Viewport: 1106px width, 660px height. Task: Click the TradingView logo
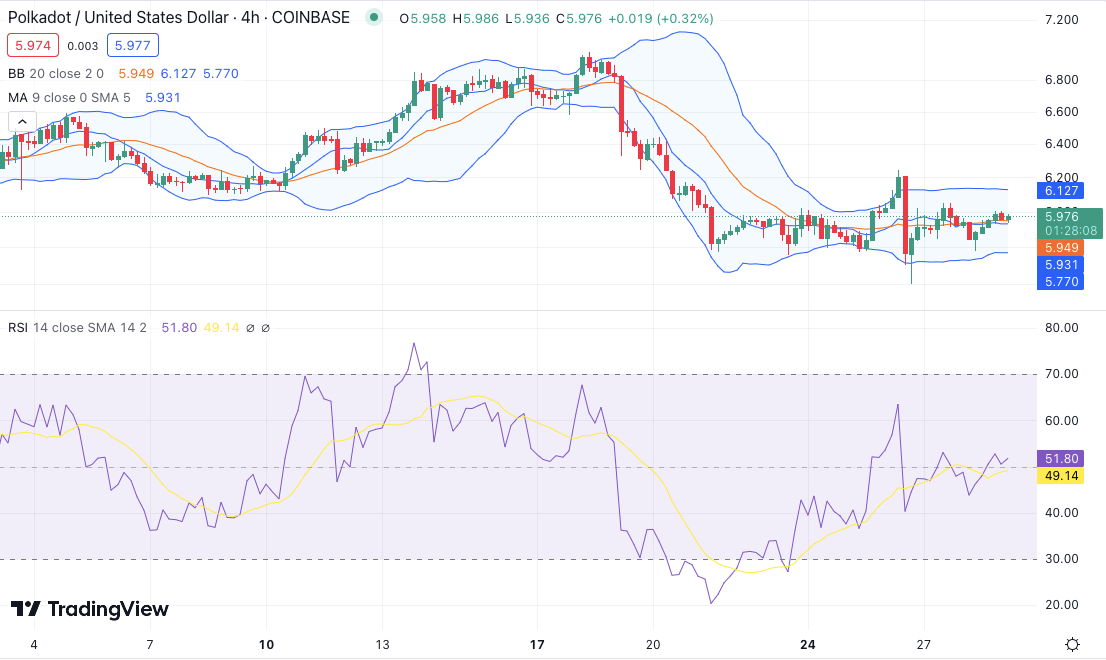point(90,609)
